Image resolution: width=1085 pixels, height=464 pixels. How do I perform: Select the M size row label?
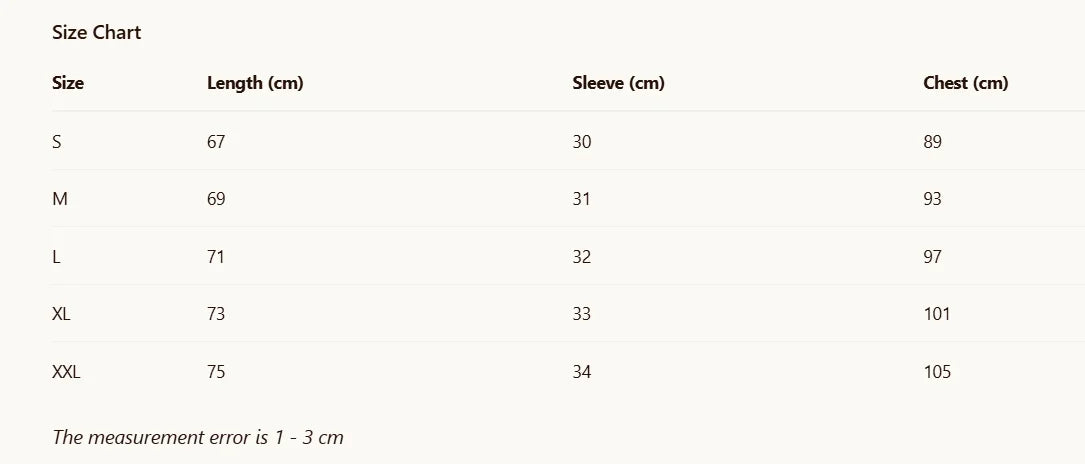click(60, 199)
